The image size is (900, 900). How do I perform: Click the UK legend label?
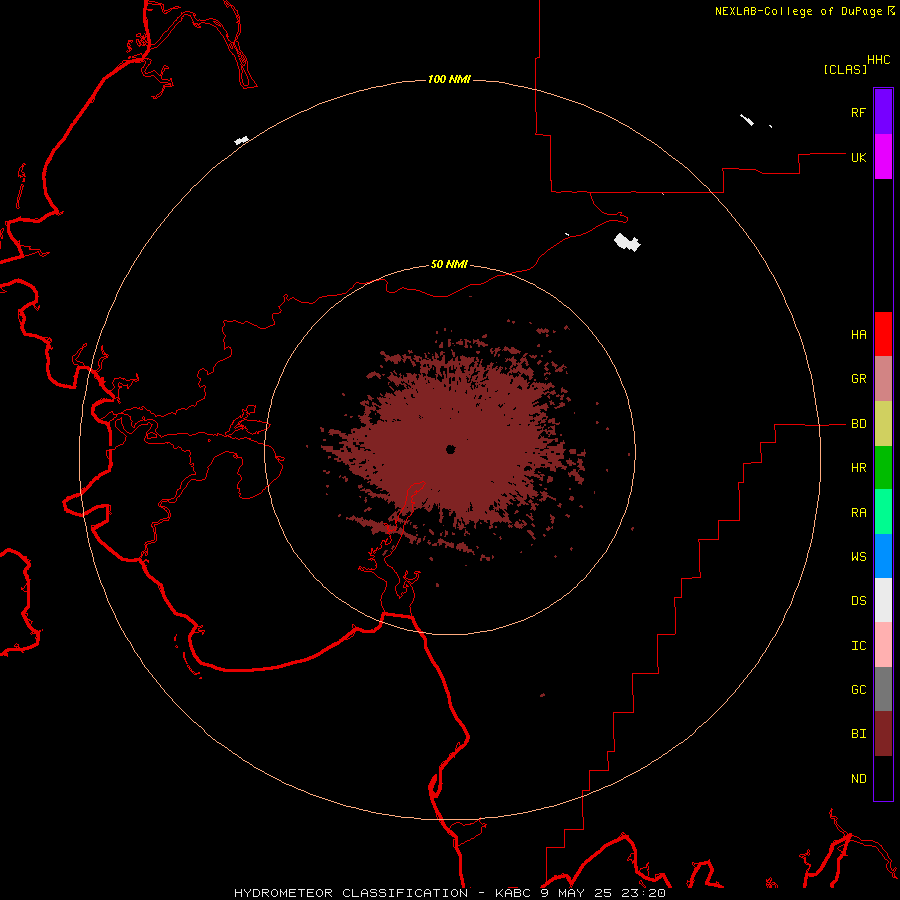(858, 157)
